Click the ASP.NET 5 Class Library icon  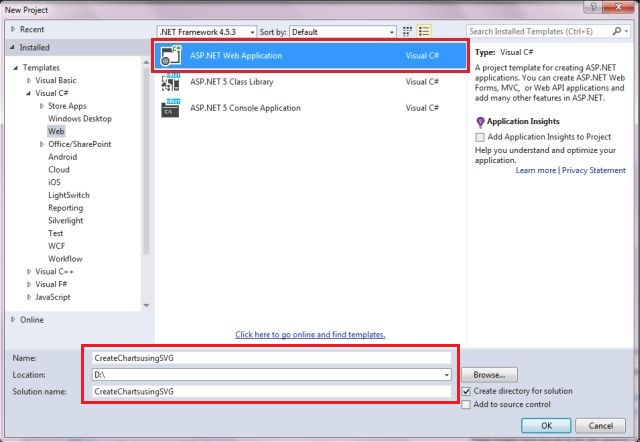171,82
